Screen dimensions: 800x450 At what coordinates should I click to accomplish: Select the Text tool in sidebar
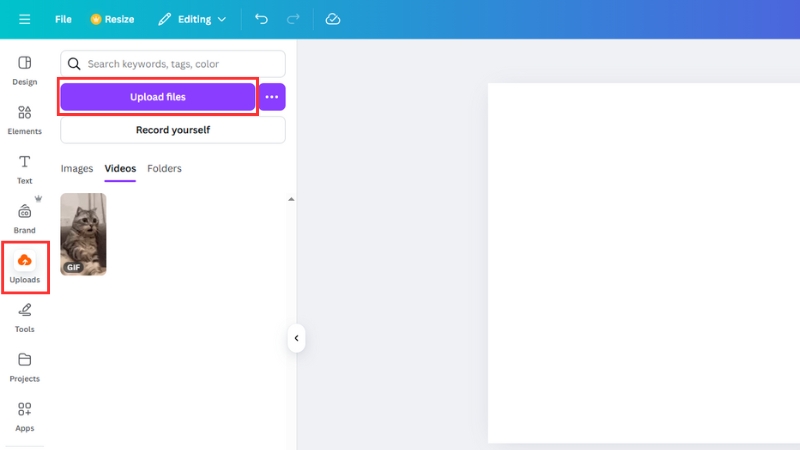click(25, 168)
